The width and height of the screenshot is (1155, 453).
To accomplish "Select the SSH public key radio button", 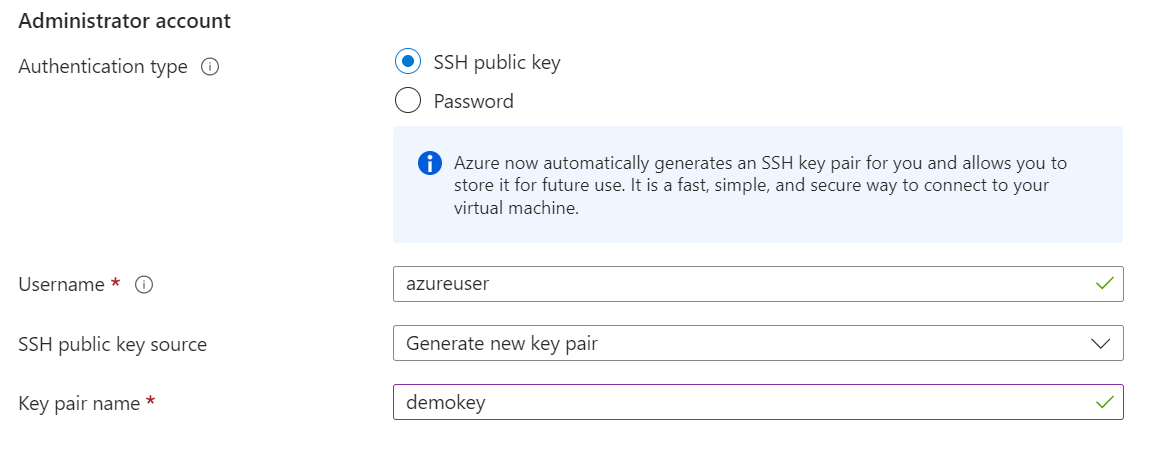I will 408,62.
